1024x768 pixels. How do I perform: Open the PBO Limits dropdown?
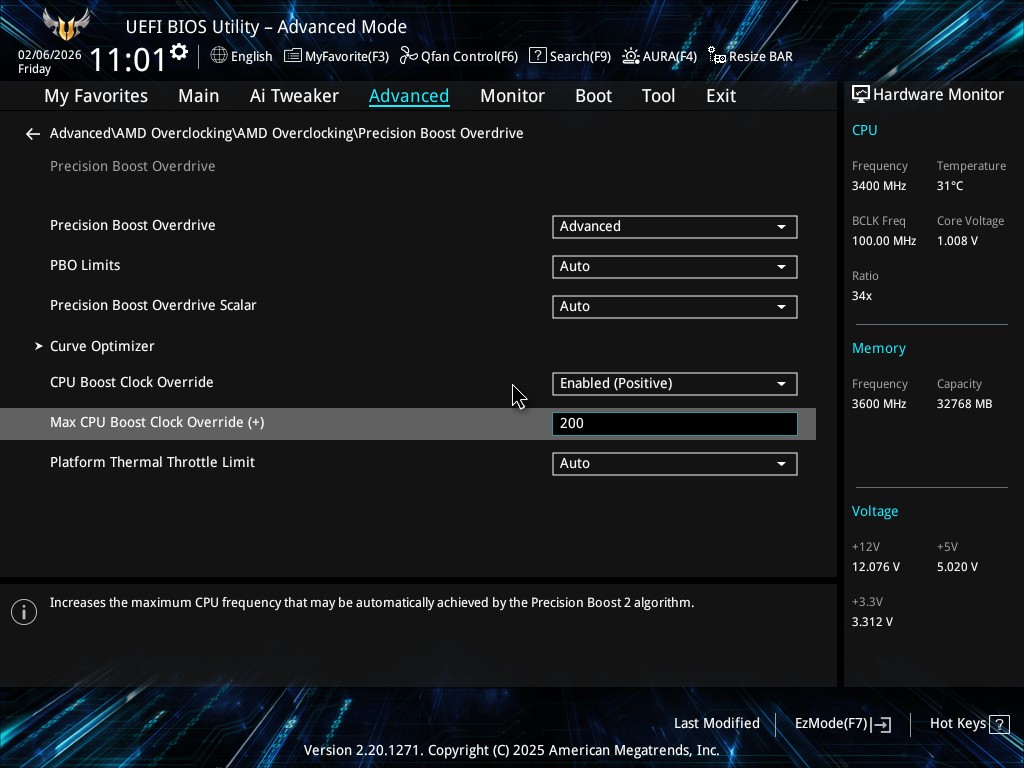(x=675, y=266)
